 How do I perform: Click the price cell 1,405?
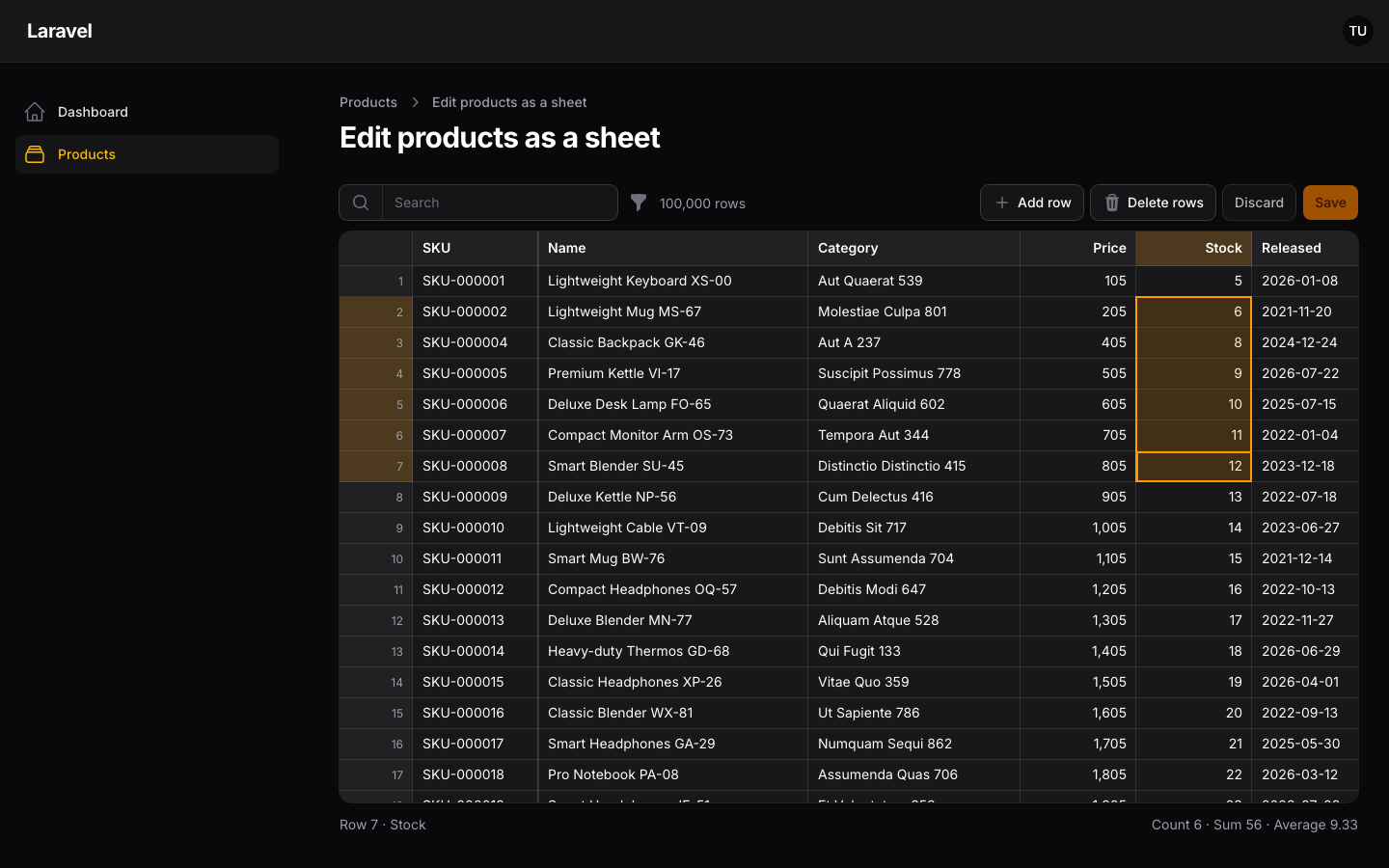(1077, 651)
